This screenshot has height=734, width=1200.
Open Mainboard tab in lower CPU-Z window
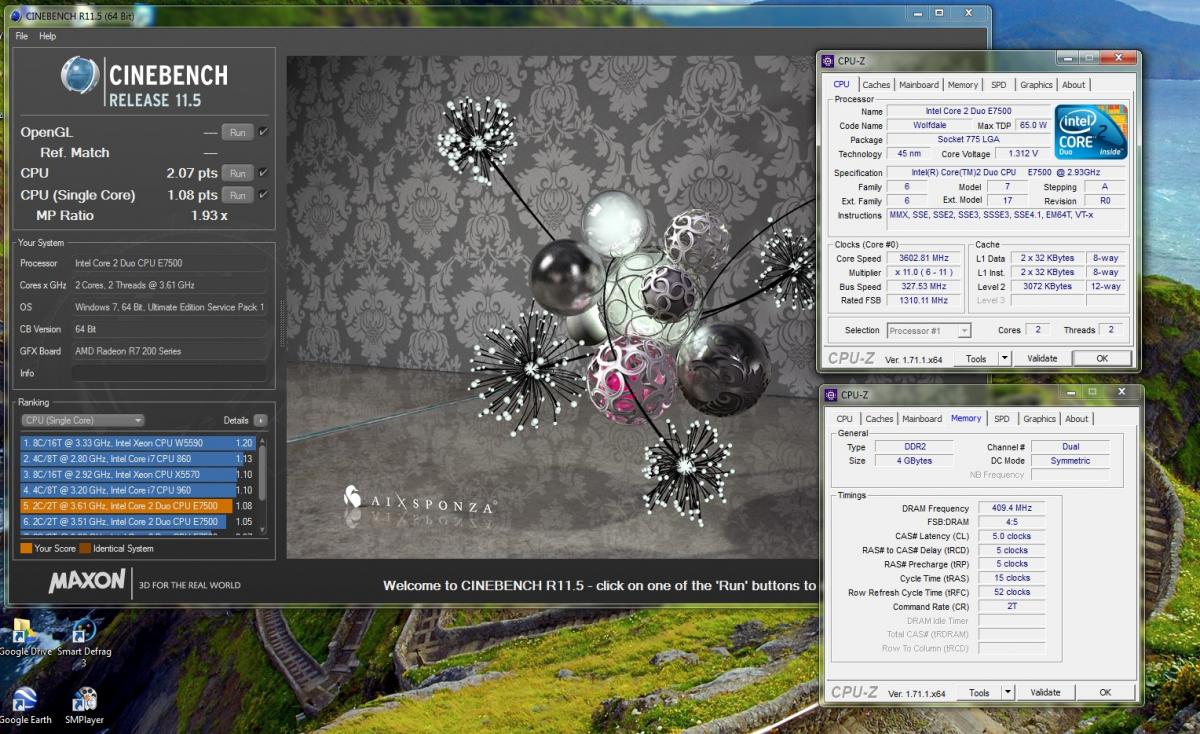[921, 419]
